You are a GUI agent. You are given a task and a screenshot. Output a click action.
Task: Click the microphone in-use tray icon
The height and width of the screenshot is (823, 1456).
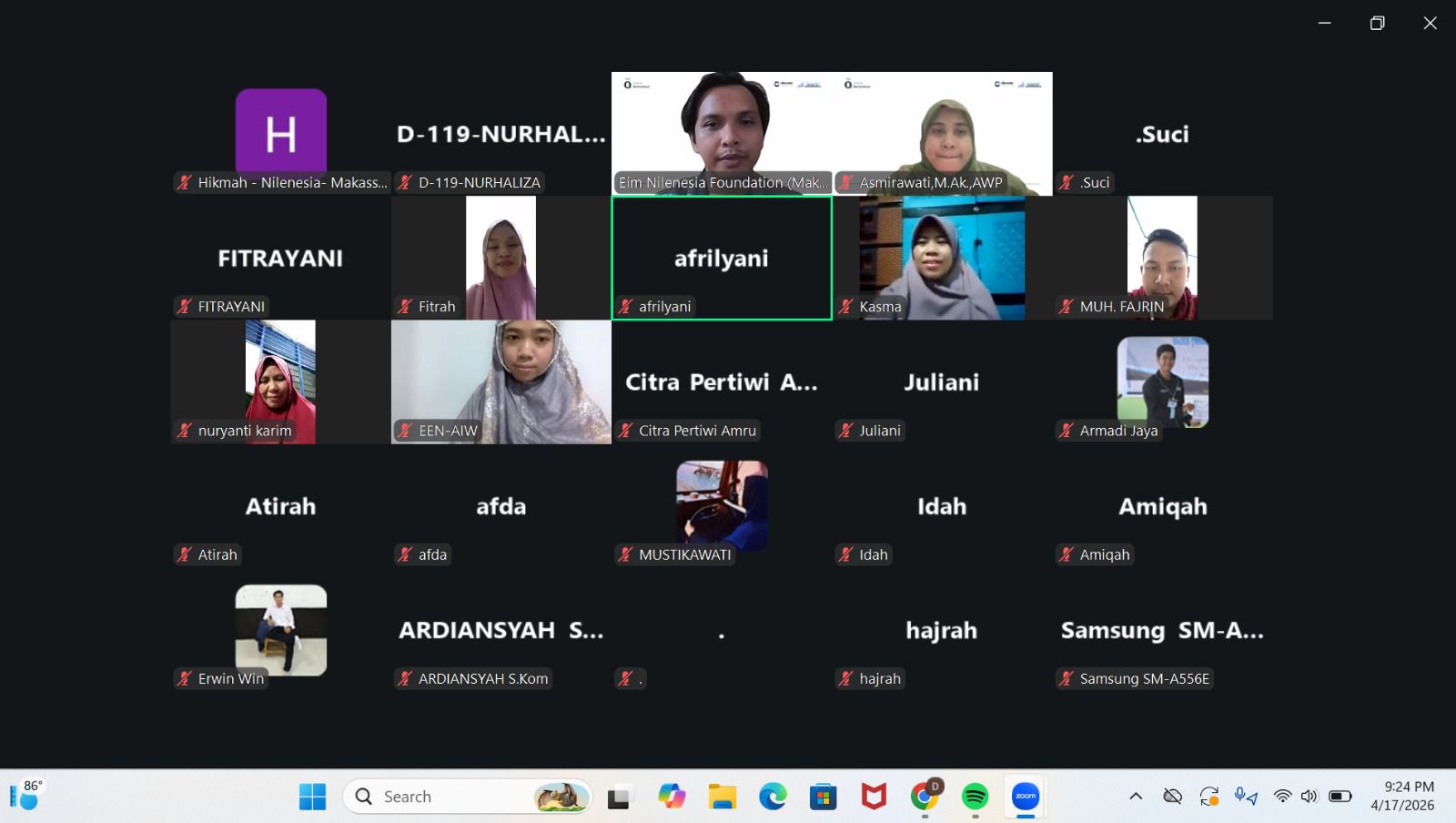click(x=1246, y=797)
